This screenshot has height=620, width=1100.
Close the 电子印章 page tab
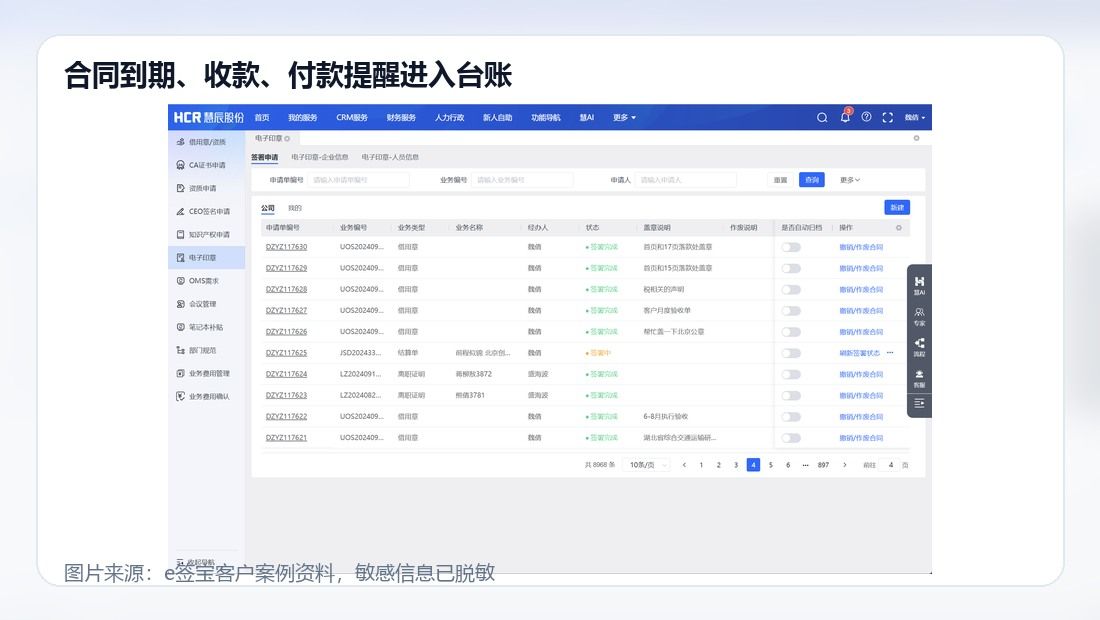287,138
